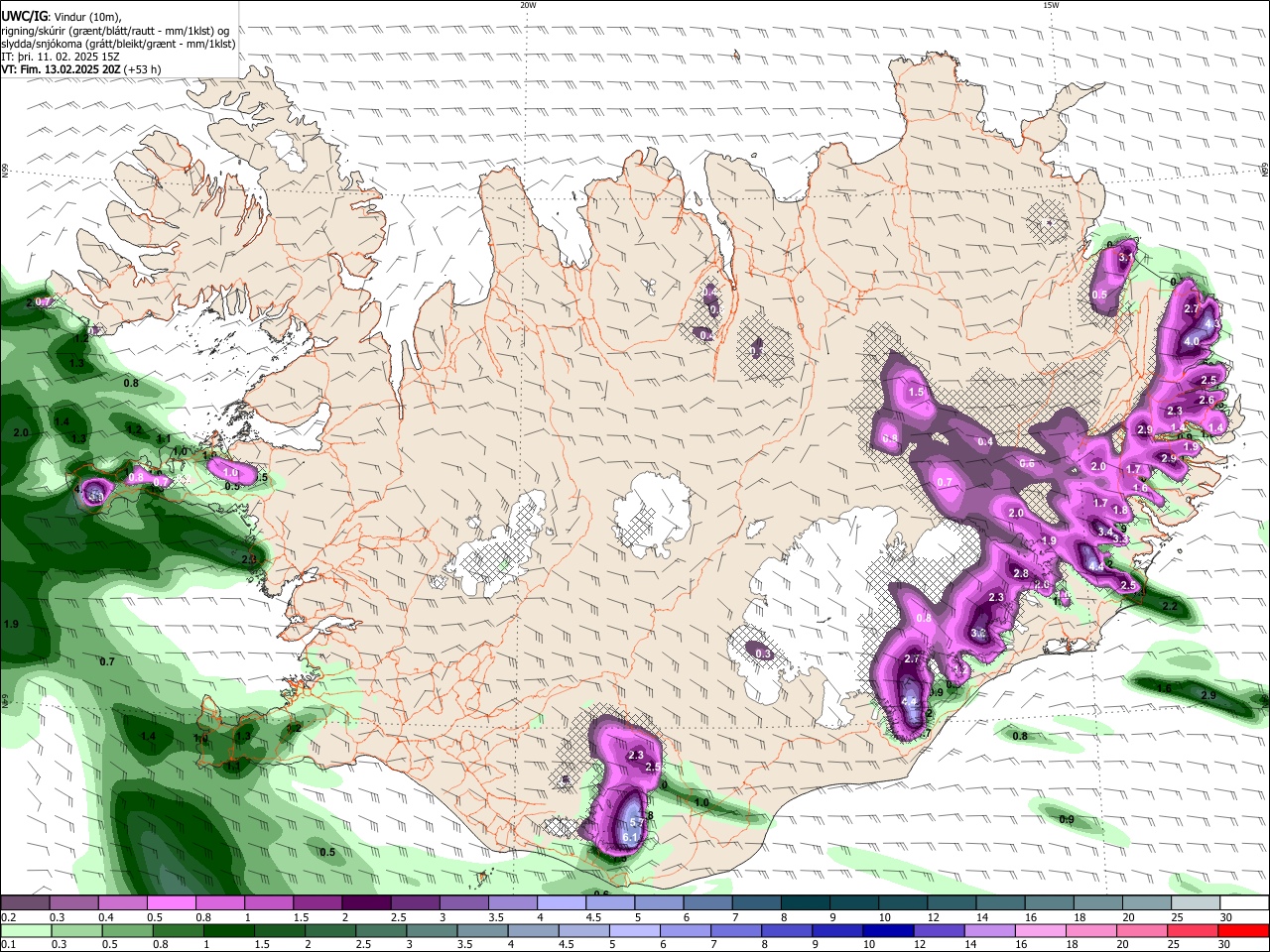Screen dimensions: 1270x952
Task: Select the '2.6' value on east coast
Action: pos(1206,401)
